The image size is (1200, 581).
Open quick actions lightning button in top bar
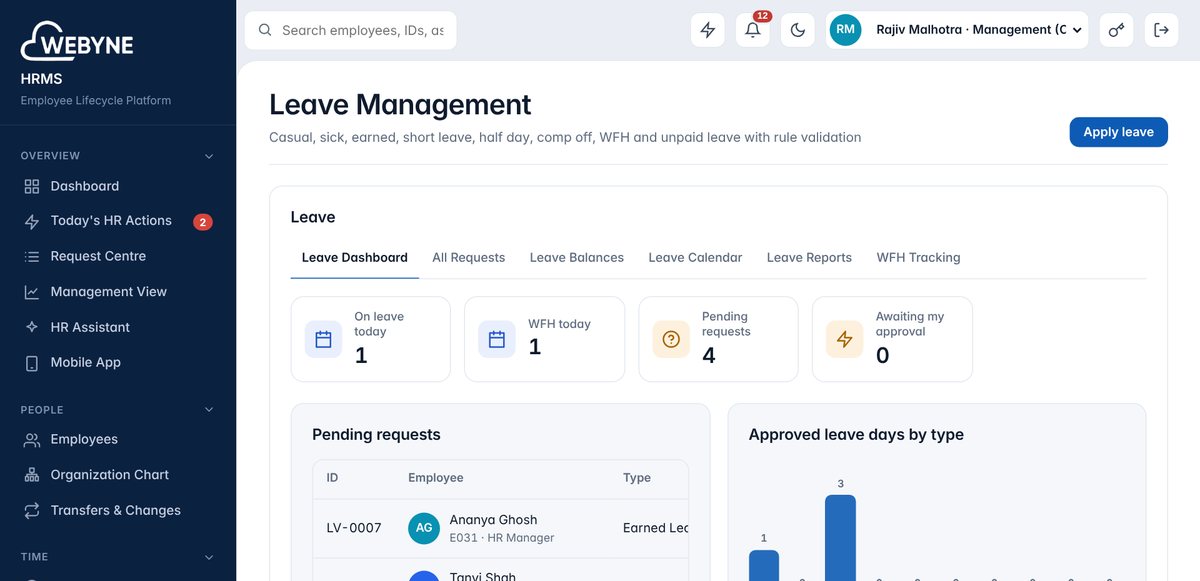point(708,30)
